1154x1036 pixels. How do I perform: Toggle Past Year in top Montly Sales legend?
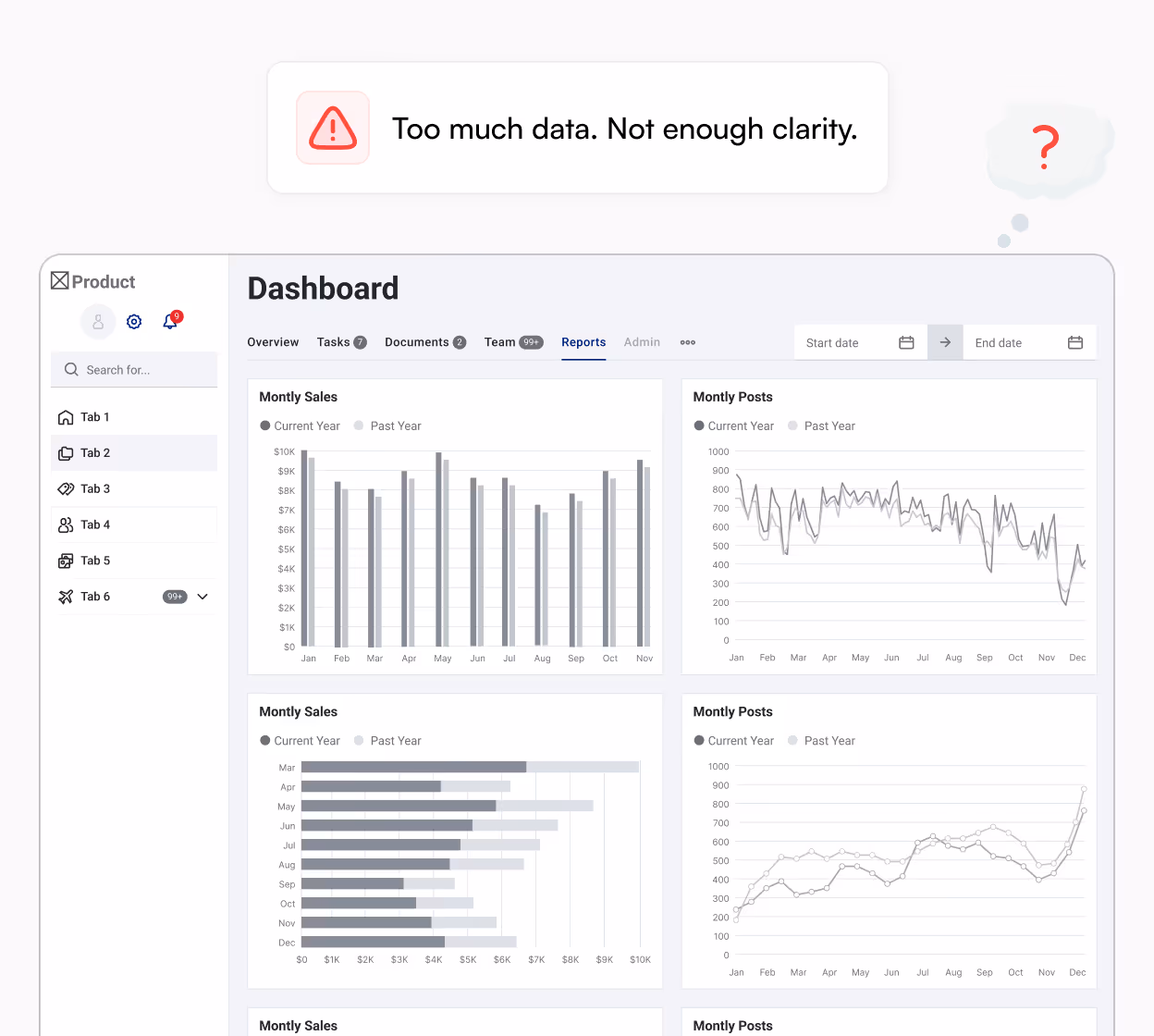tap(387, 425)
